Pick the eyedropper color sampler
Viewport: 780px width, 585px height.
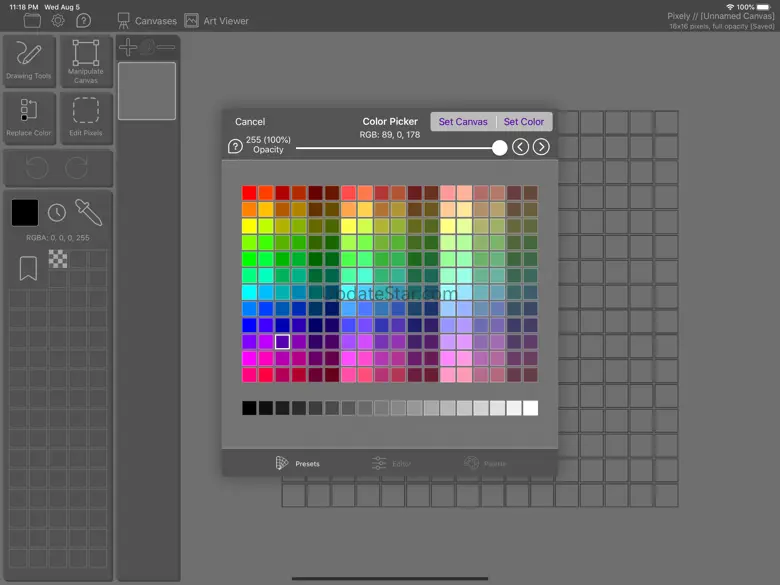pos(88,212)
